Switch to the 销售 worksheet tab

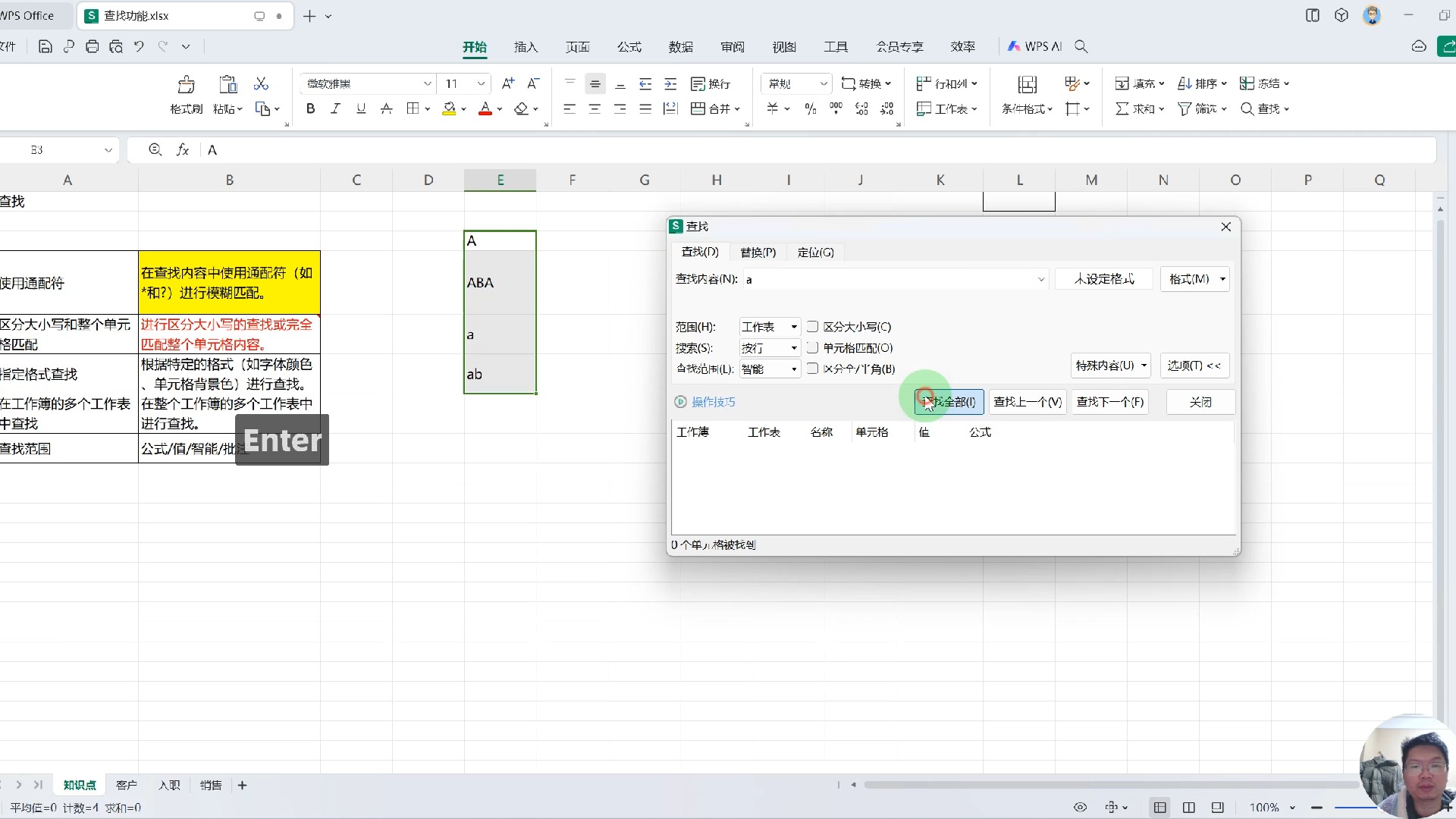210,785
